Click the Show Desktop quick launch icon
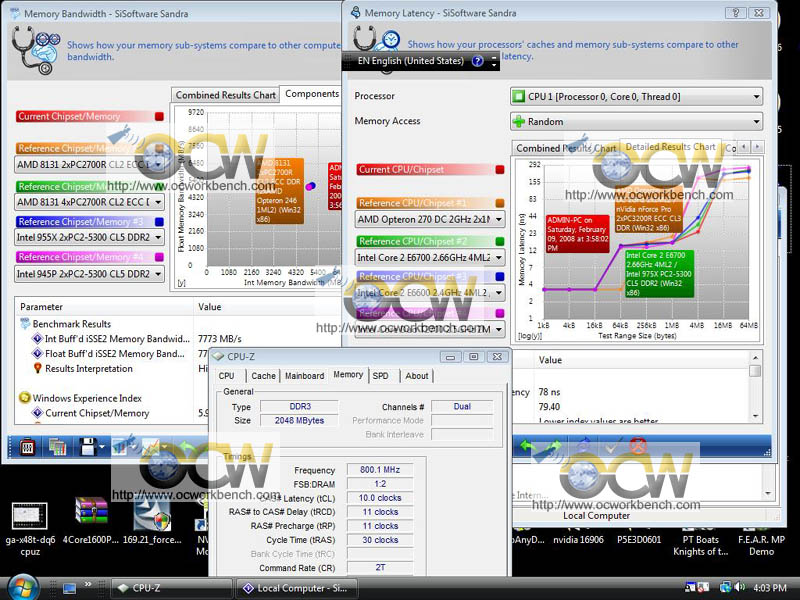 [69, 588]
